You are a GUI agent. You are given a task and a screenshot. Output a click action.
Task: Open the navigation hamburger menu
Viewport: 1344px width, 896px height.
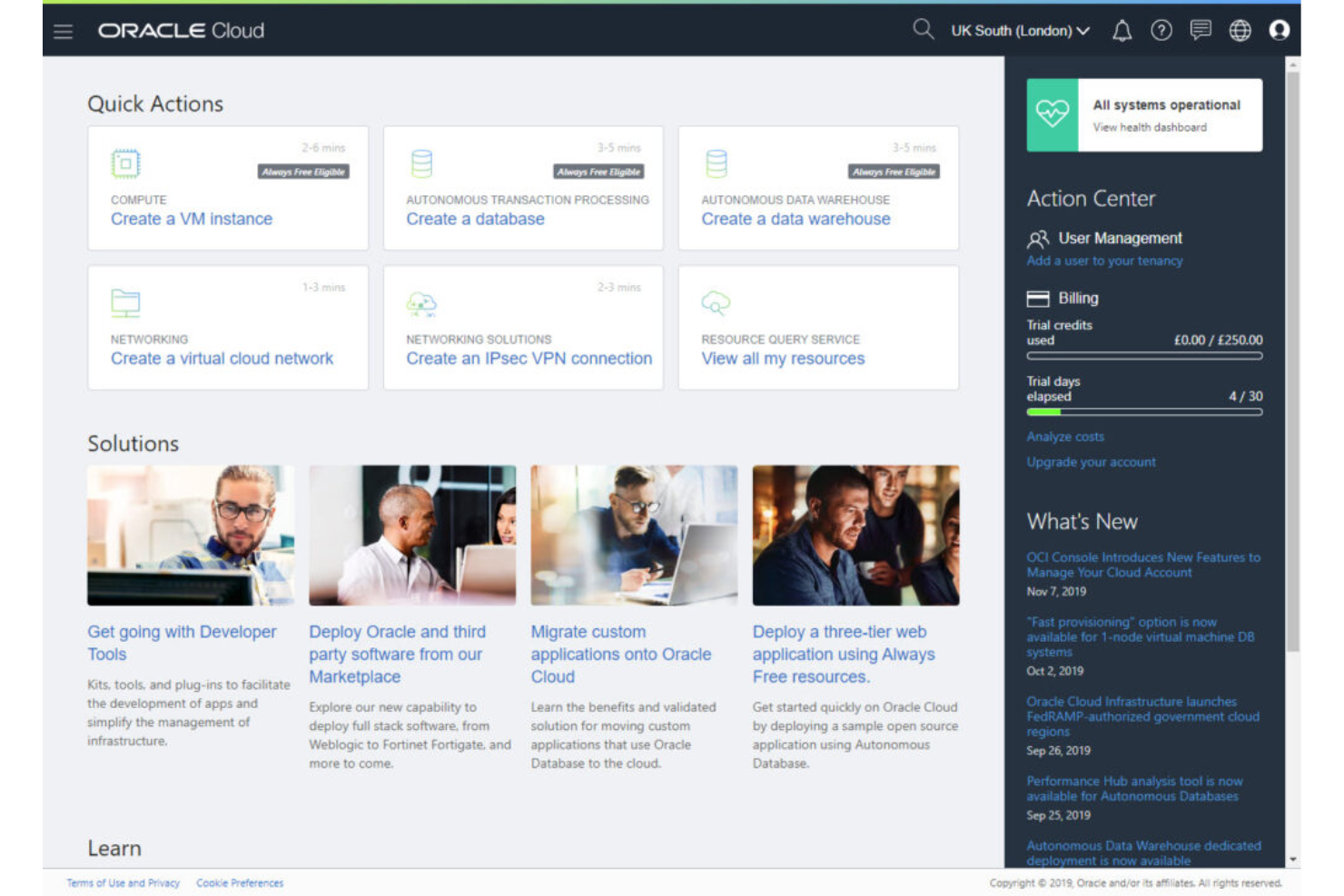click(63, 30)
